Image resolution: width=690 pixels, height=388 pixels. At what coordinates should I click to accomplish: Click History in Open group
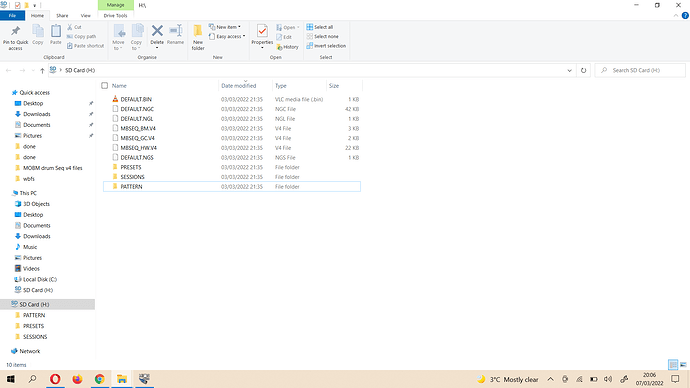[287, 47]
